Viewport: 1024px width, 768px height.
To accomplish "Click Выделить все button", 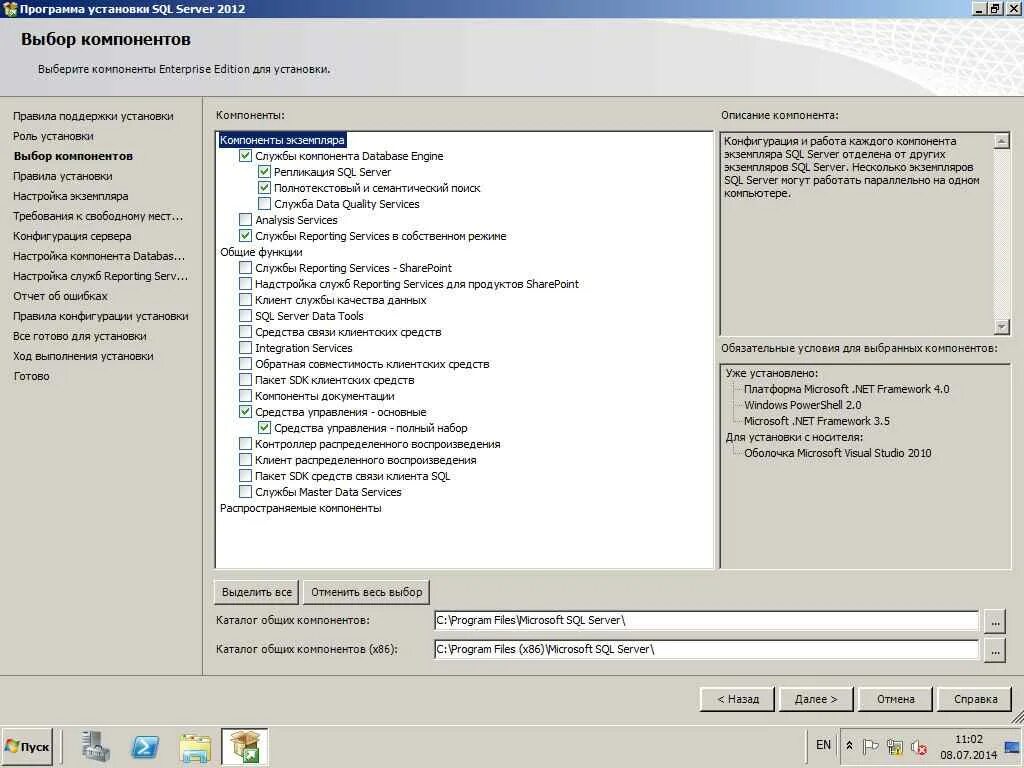I will click(257, 592).
